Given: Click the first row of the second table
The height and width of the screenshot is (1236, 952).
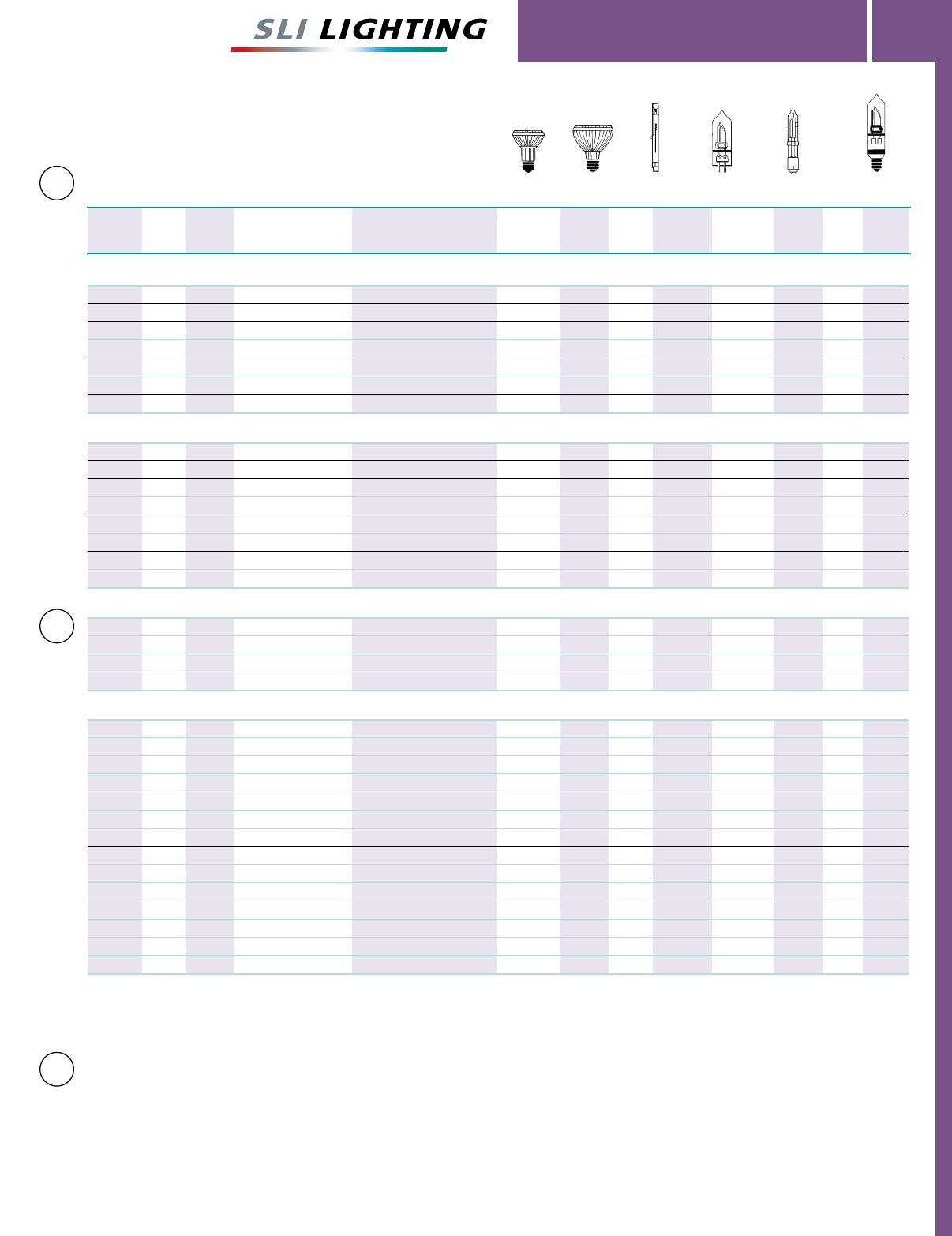Looking at the screenshot, I should tap(498, 451).
